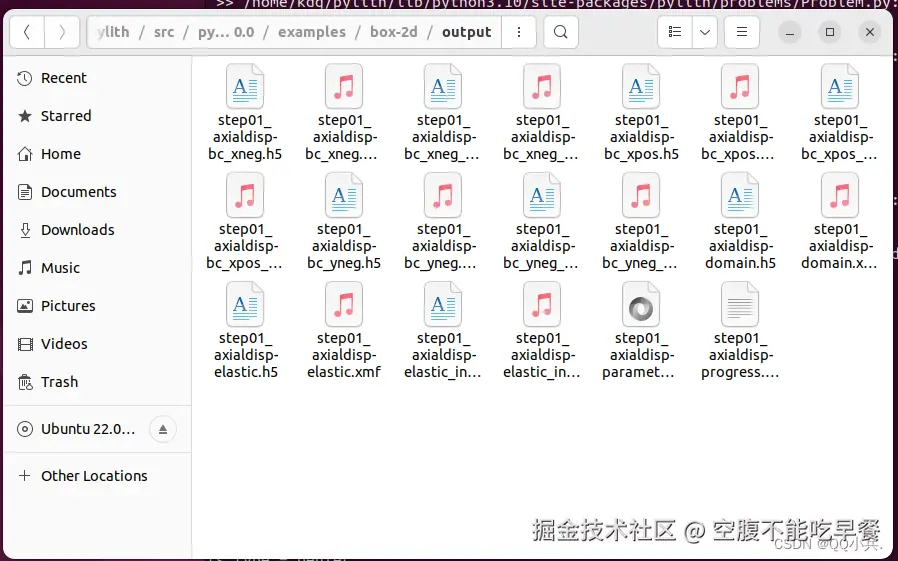
Task: Select the step01_axialdisp-progress.... text file
Action: (x=740, y=331)
